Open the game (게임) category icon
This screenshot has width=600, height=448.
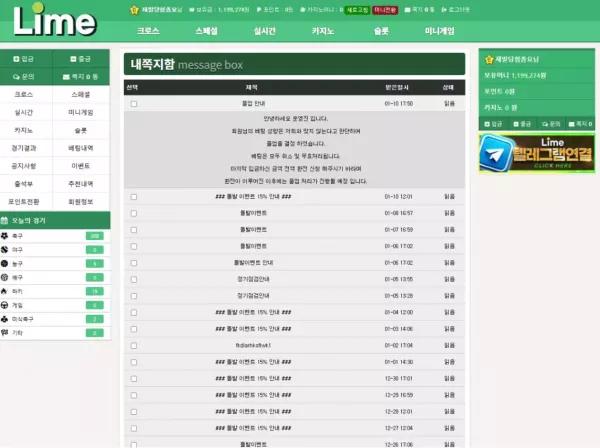coord(6,305)
